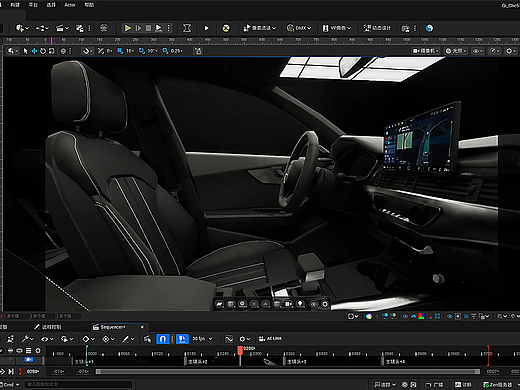Click the color wheel icon below the viewport
The image size is (520, 390).
point(369,316)
